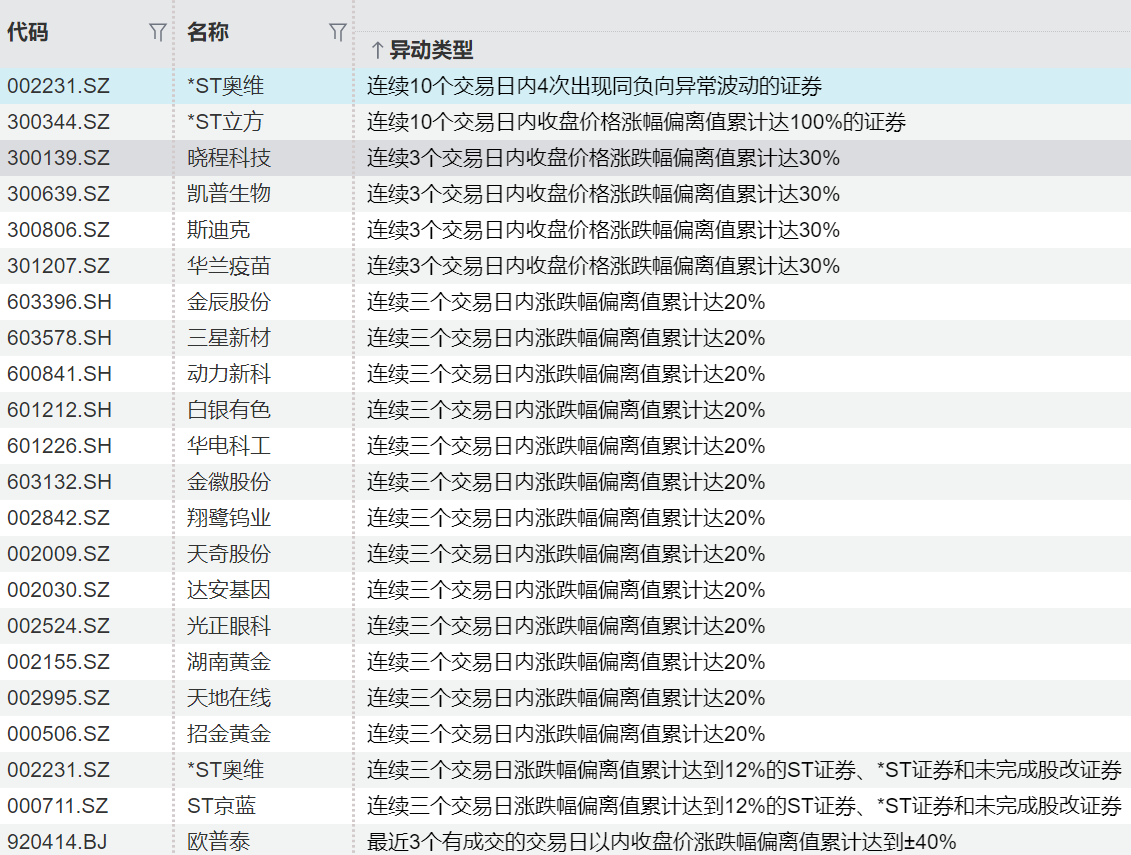Select code cell 920414.BJ
The height and width of the screenshot is (855, 1131).
point(57,842)
